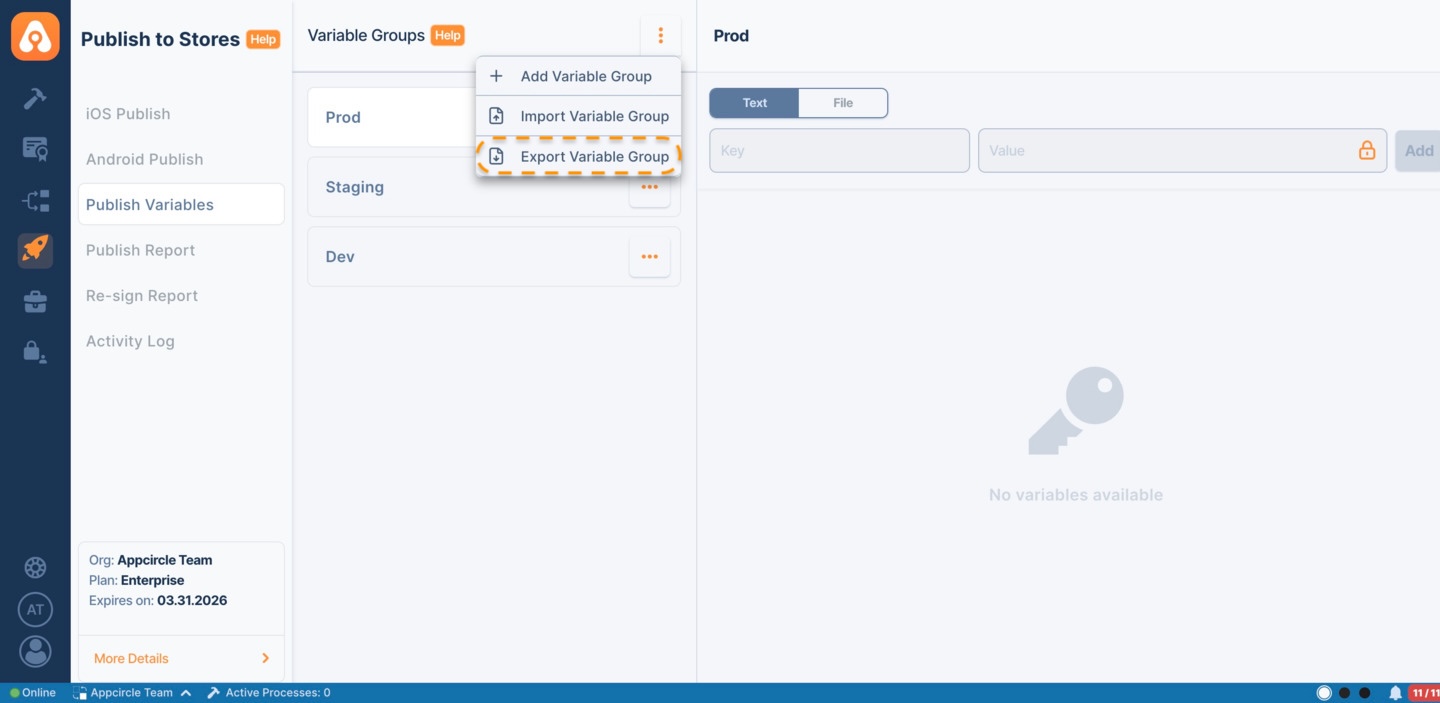Click inside the Key input field
Viewport: 1440px width, 703px height.
838,150
